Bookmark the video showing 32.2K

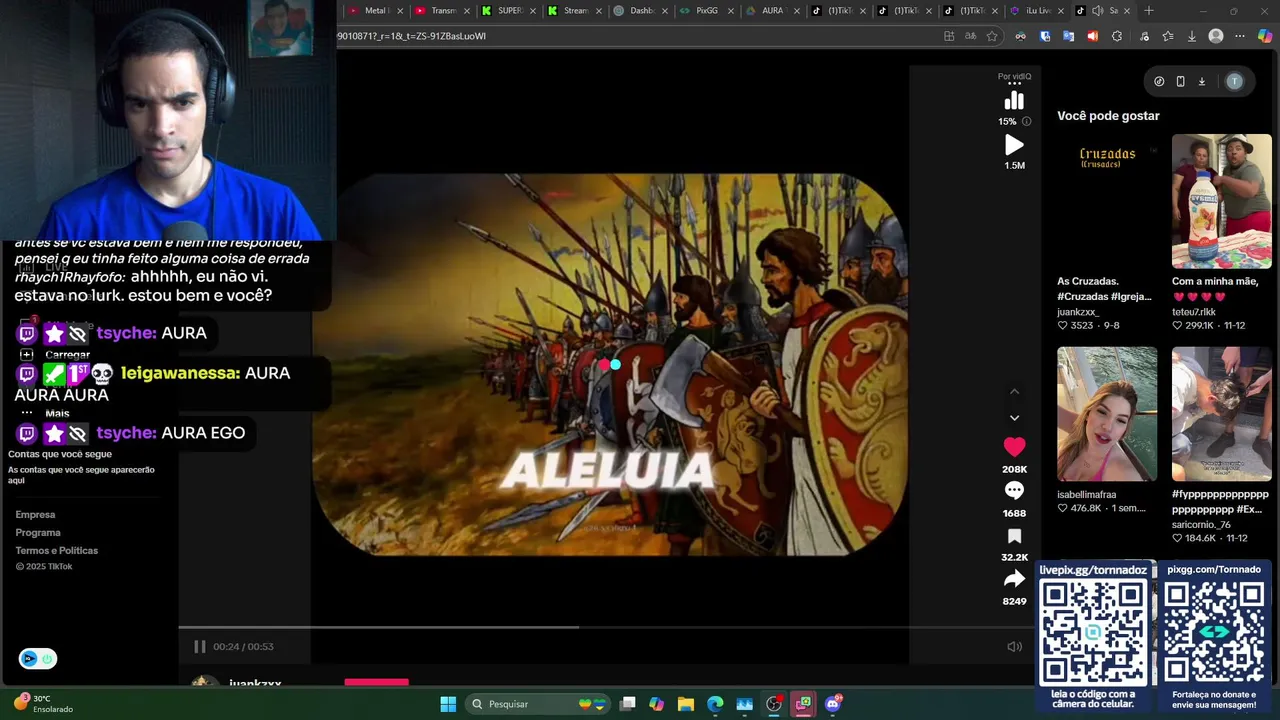tap(1014, 536)
